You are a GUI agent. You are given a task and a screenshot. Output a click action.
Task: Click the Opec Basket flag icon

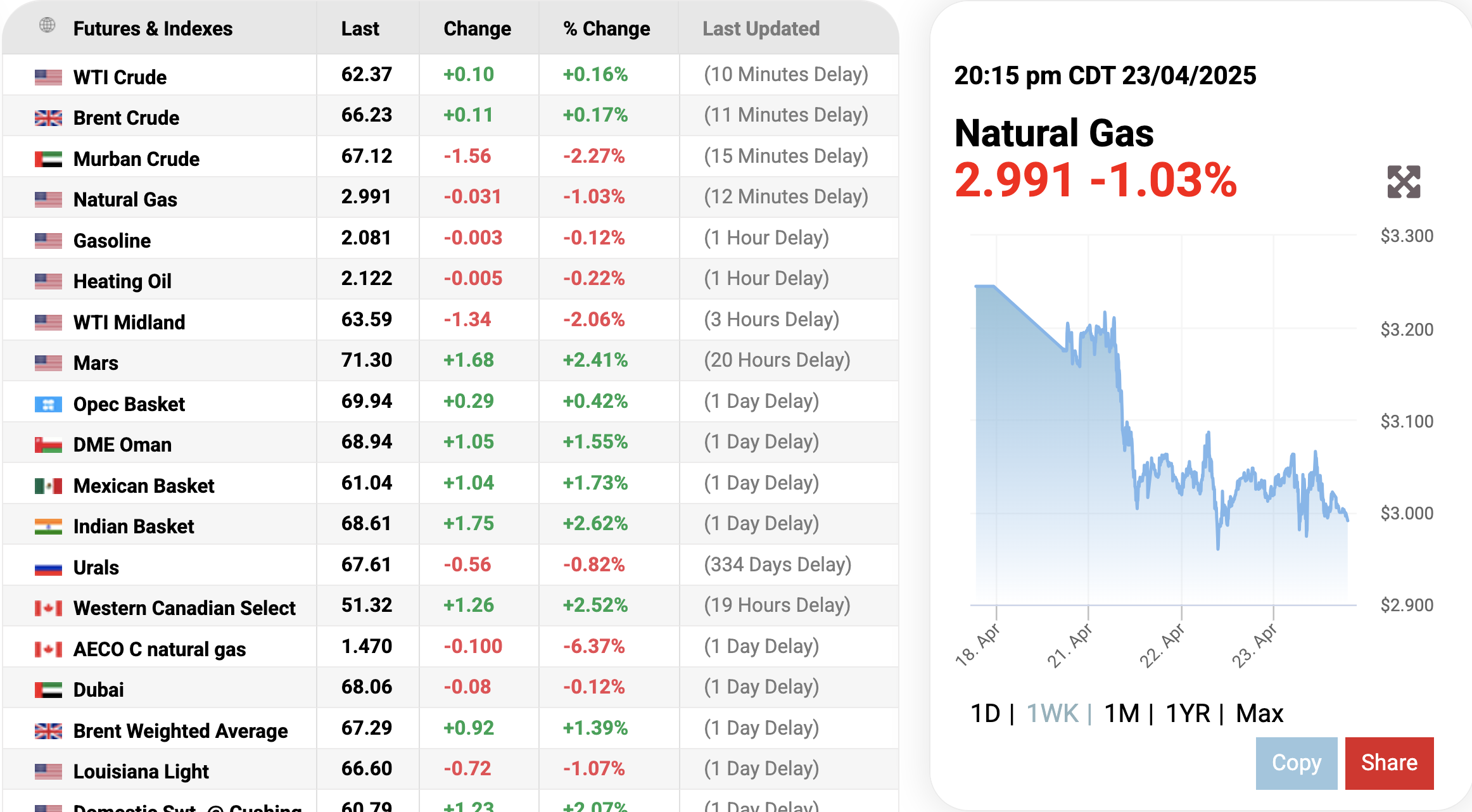point(48,404)
